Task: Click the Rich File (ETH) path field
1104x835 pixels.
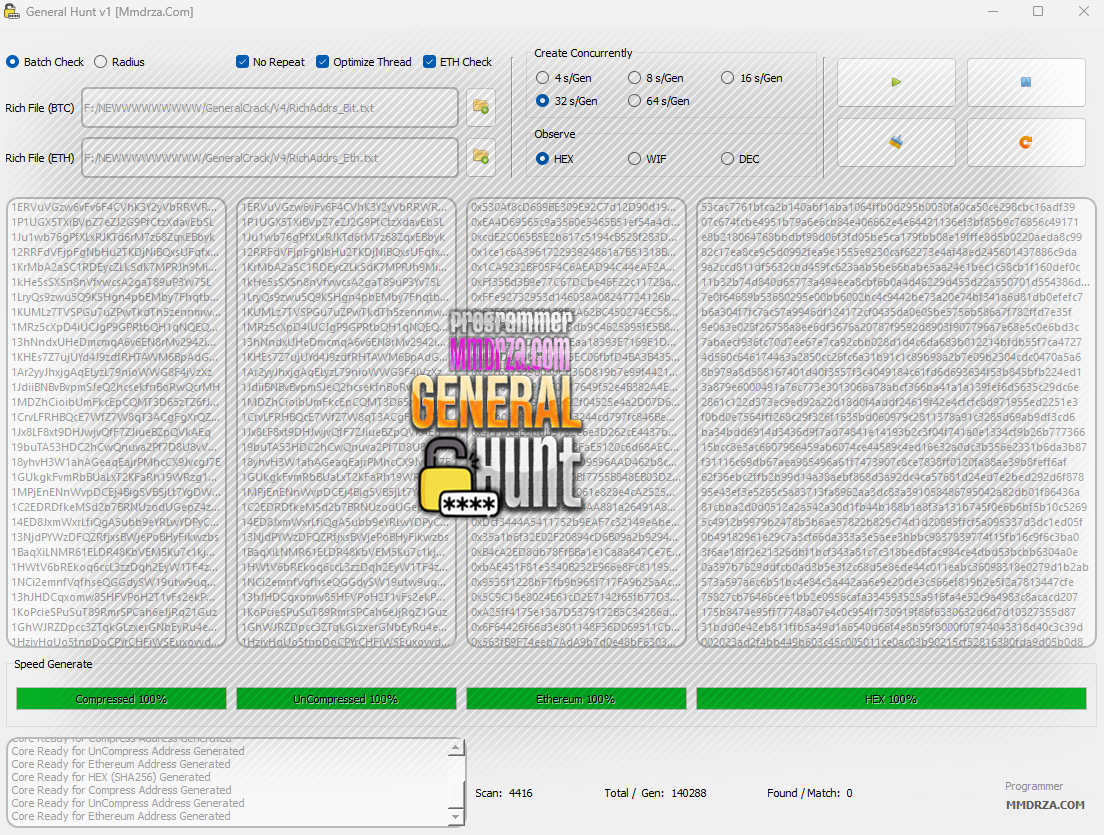Action: coord(270,158)
